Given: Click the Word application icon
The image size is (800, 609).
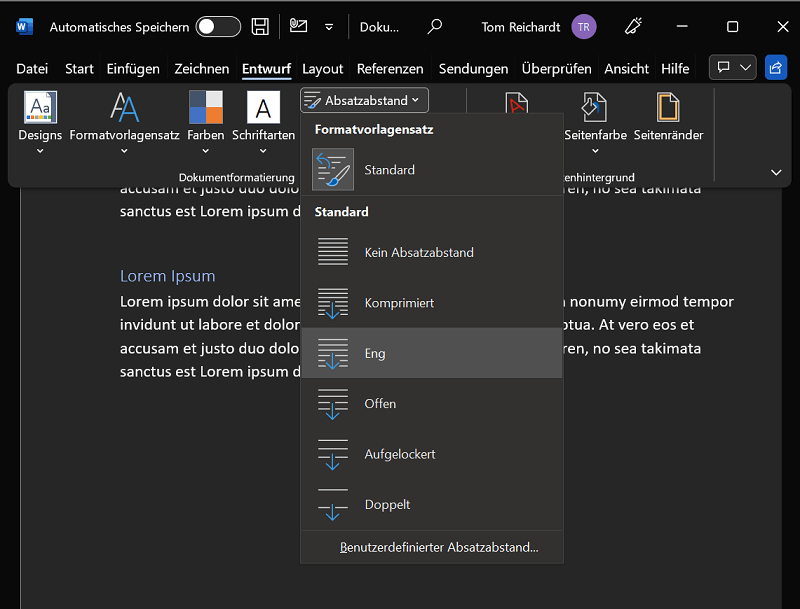Looking at the screenshot, I should coord(24,27).
